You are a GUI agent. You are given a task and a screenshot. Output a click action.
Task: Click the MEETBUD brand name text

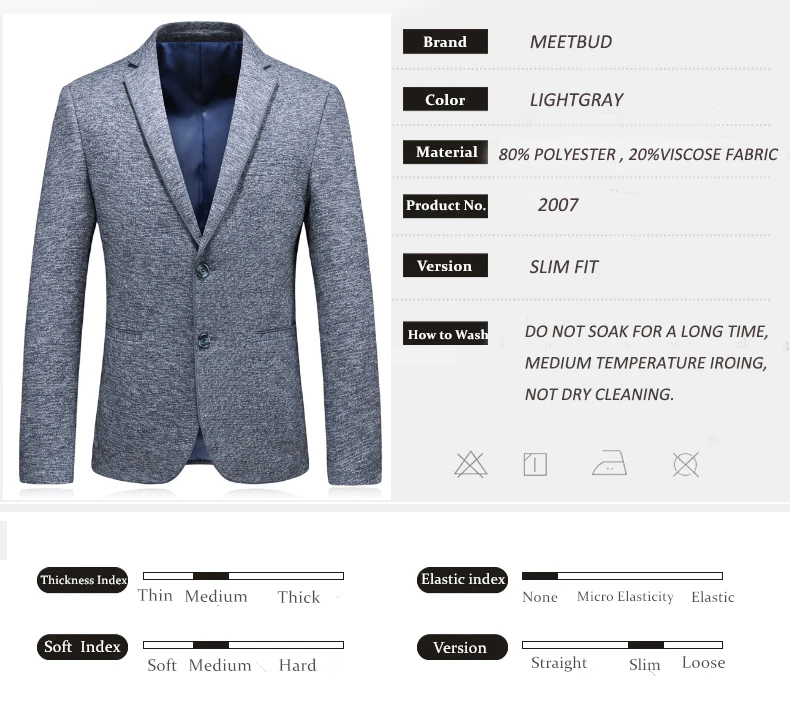coord(571,42)
